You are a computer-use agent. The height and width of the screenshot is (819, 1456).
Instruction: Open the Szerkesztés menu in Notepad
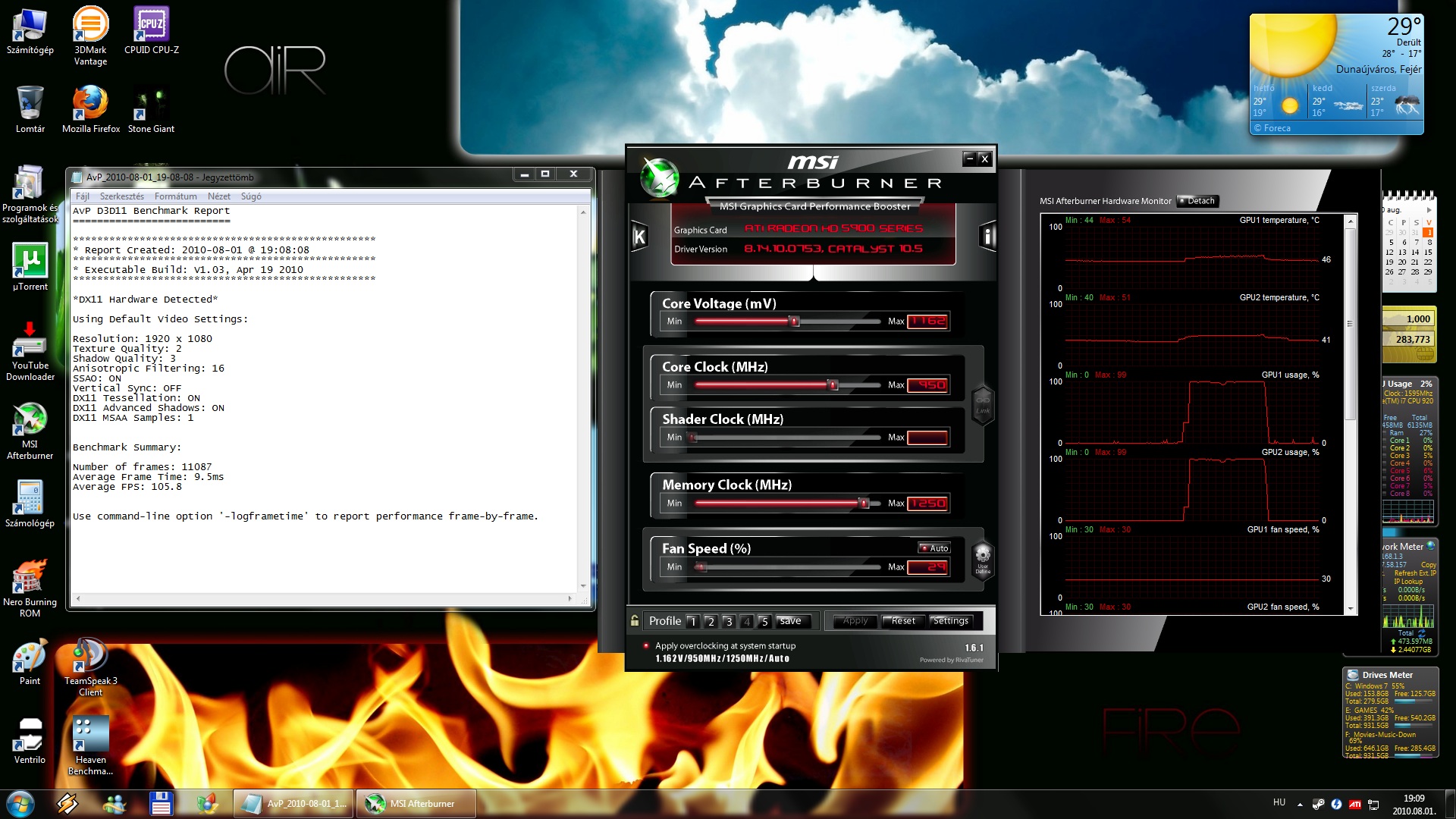[121, 196]
